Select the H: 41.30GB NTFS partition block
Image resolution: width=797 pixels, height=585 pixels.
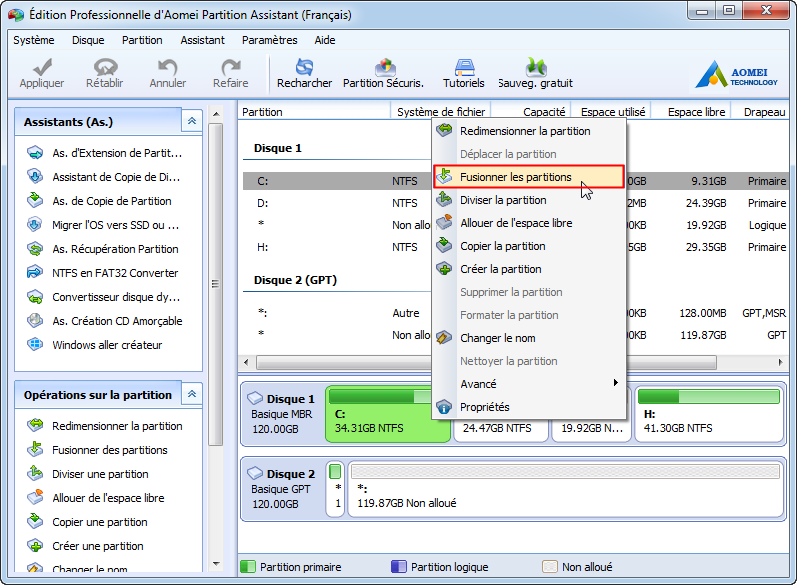point(709,414)
